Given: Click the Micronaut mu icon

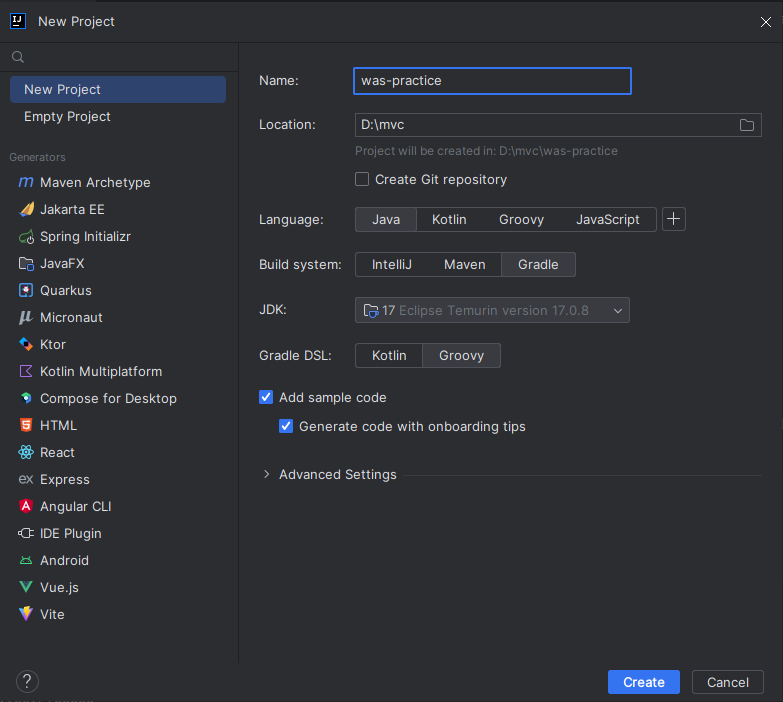Looking at the screenshot, I should point(26,318).
